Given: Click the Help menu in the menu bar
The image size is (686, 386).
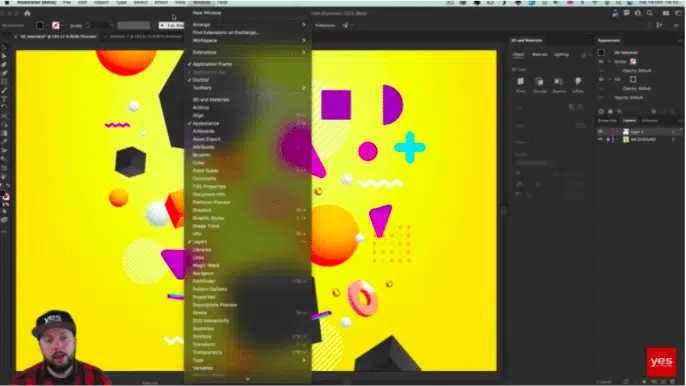Looking at the screenshot, I should pyautogui.click(x=222, y=2).
